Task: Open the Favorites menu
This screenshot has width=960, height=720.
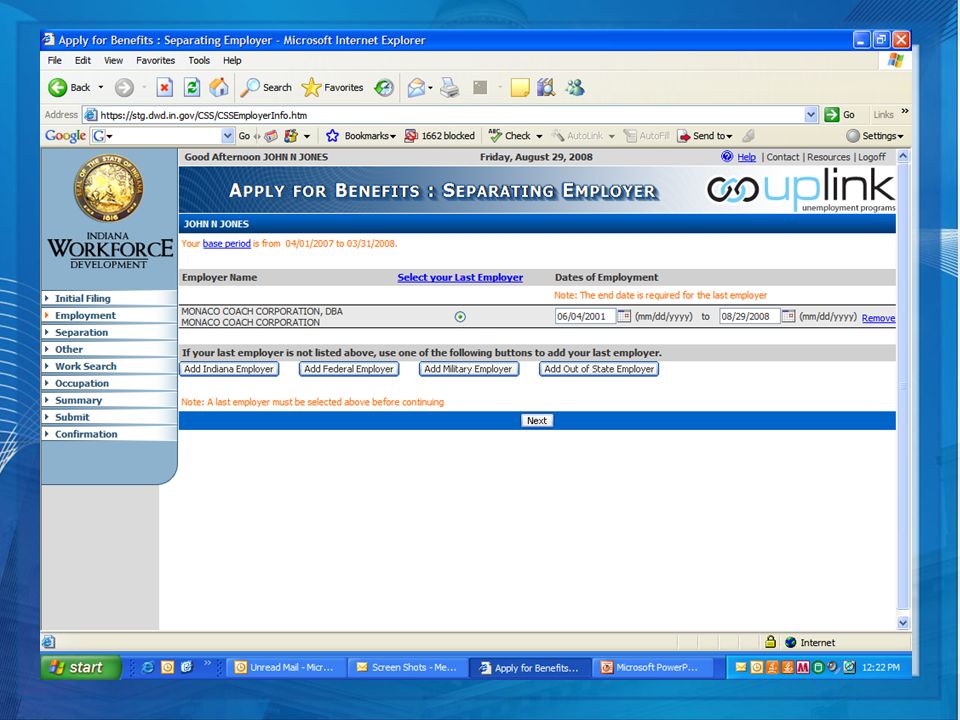Action: coord(156,61)
